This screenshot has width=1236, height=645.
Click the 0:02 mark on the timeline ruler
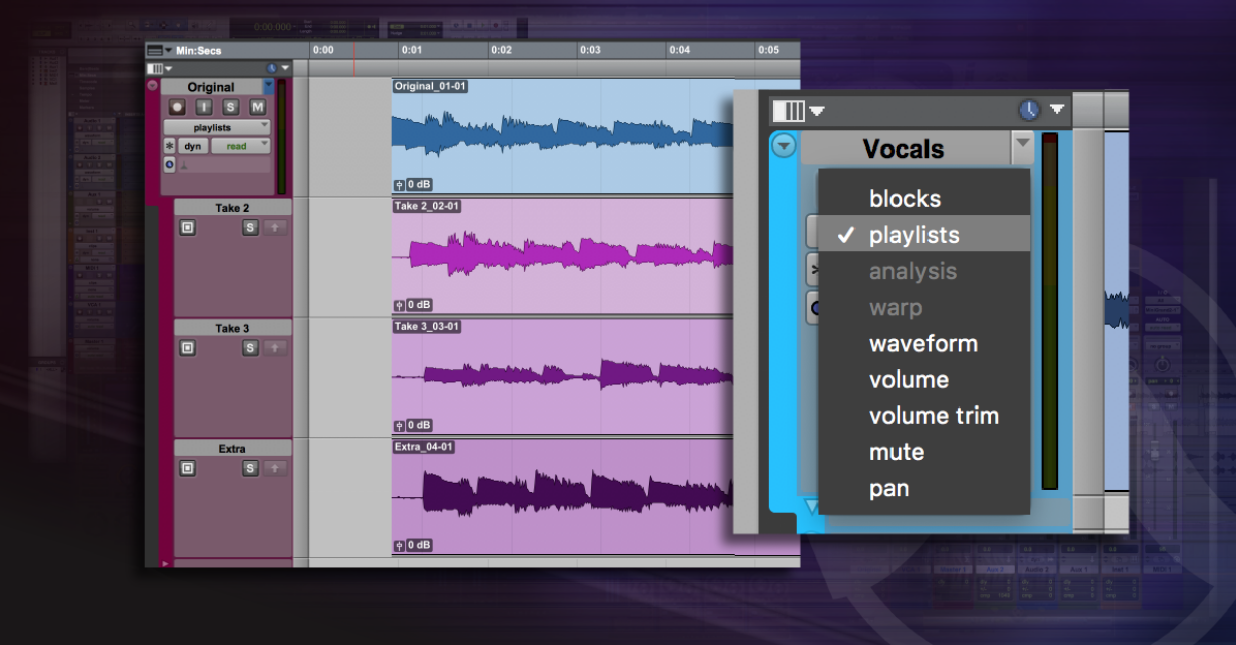501,50
